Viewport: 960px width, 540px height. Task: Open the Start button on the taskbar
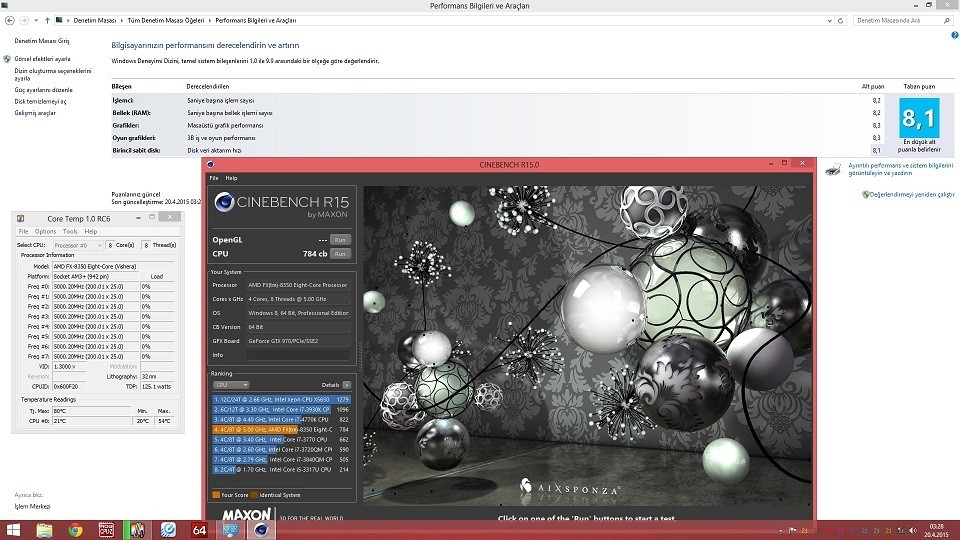tap(12, 530)
